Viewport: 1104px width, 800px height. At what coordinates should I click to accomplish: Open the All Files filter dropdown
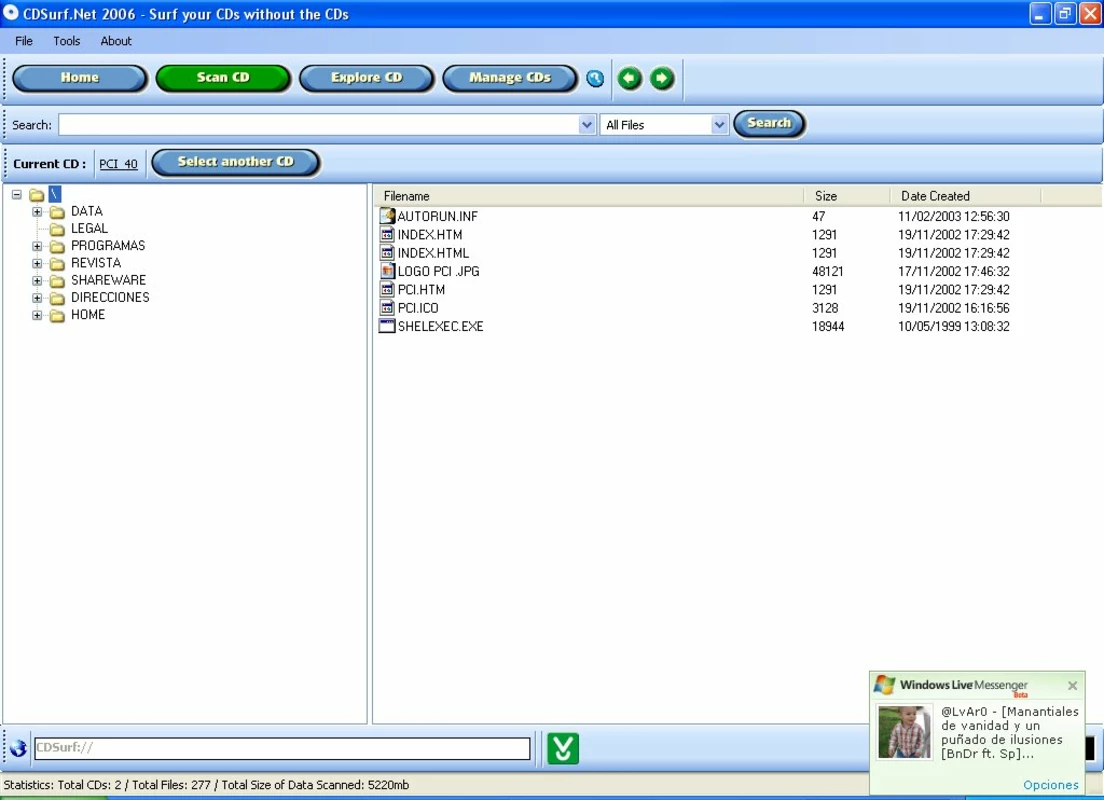pyautogui.click(x=719, y=125)
